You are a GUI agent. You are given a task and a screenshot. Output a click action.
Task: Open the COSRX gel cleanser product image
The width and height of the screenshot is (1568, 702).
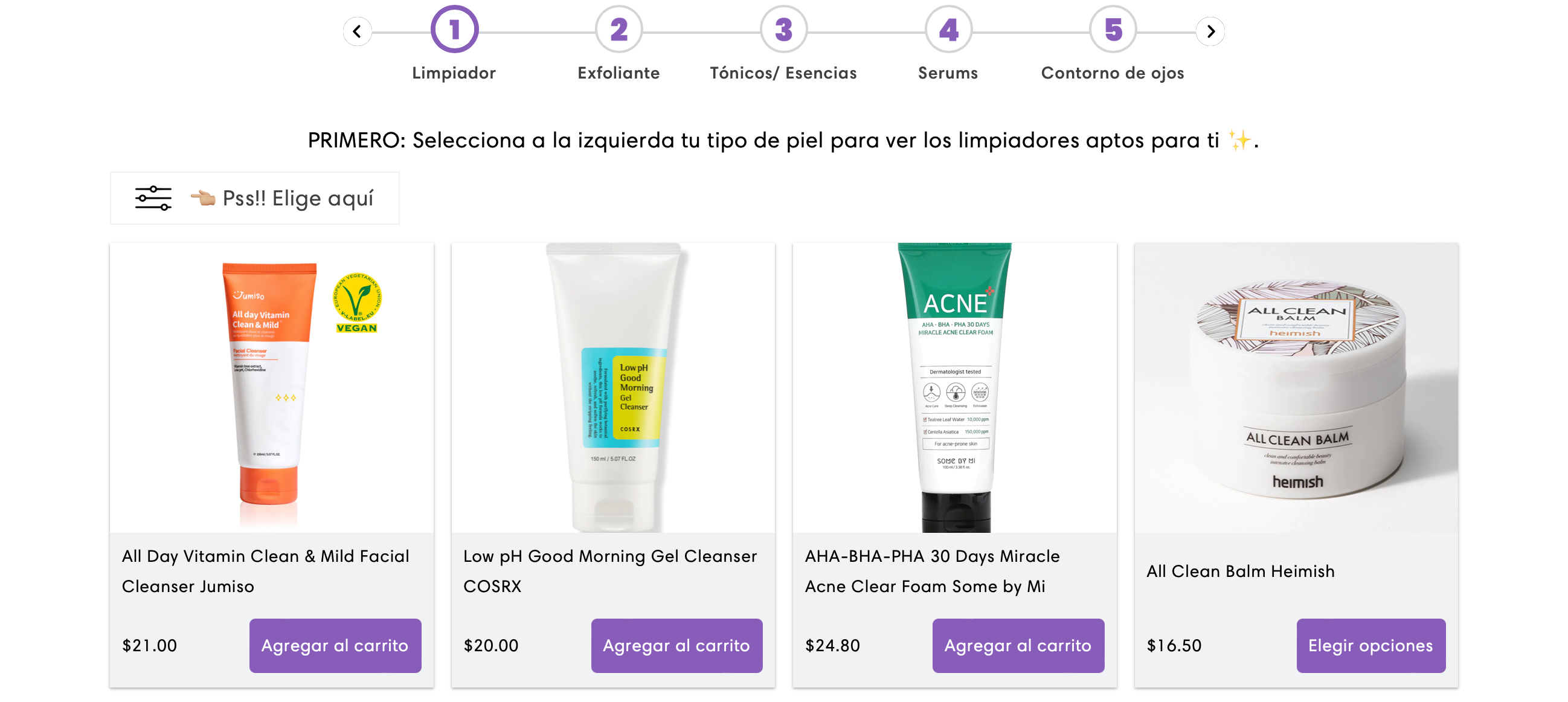tap(613, 387)
